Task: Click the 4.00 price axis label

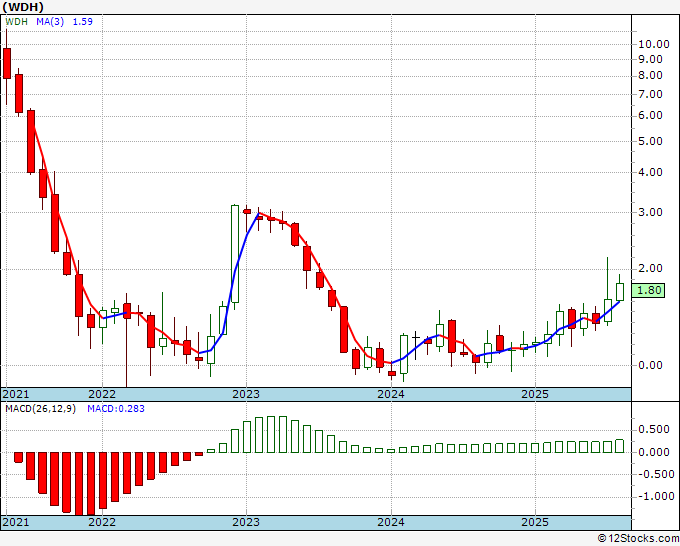Action: click(x=650, y=172)
